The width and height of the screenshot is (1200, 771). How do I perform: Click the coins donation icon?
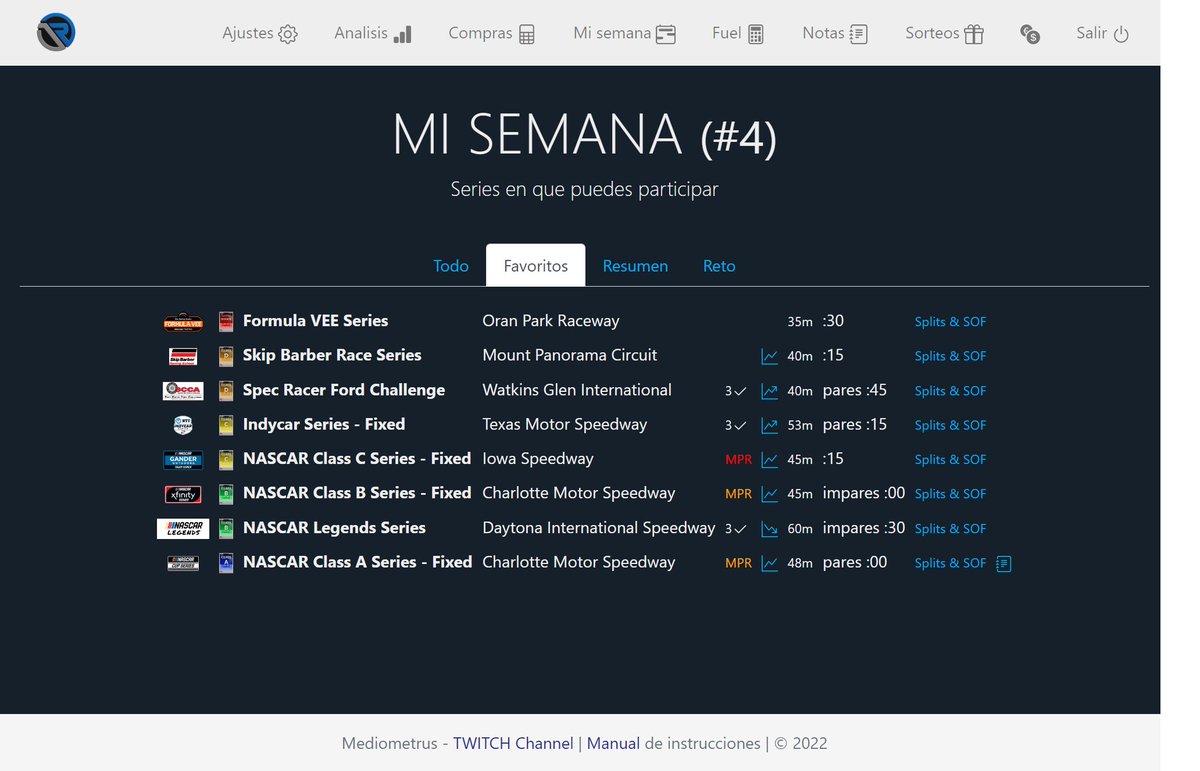tap(1030, 34)
